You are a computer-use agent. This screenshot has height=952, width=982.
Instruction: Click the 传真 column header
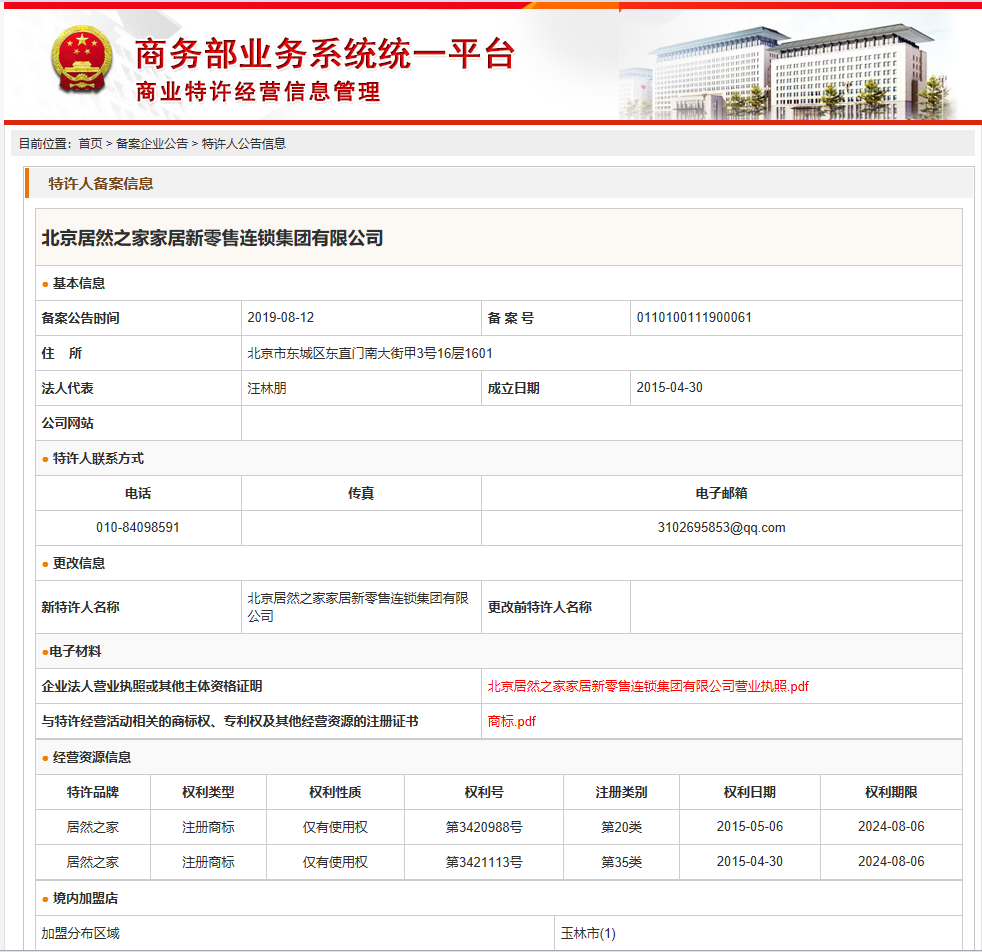pyautogui.click(x=361, y=494)
